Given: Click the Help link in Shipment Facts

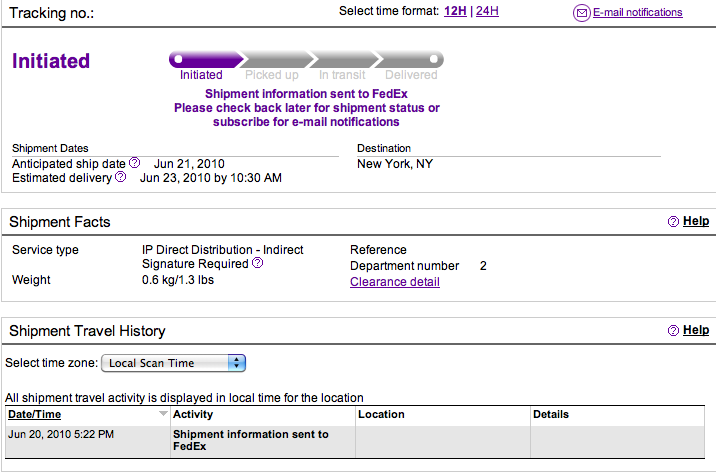Looking at the screenshot, I should [696, 221].
